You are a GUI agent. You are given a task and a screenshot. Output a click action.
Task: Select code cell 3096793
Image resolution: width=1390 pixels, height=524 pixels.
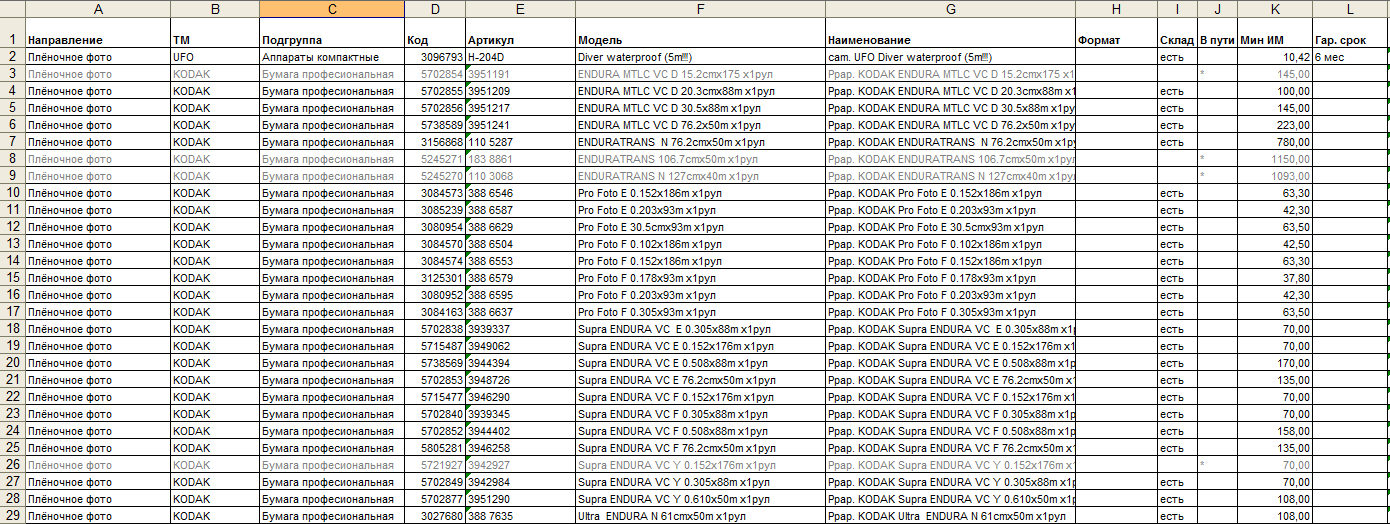(435, 57)
